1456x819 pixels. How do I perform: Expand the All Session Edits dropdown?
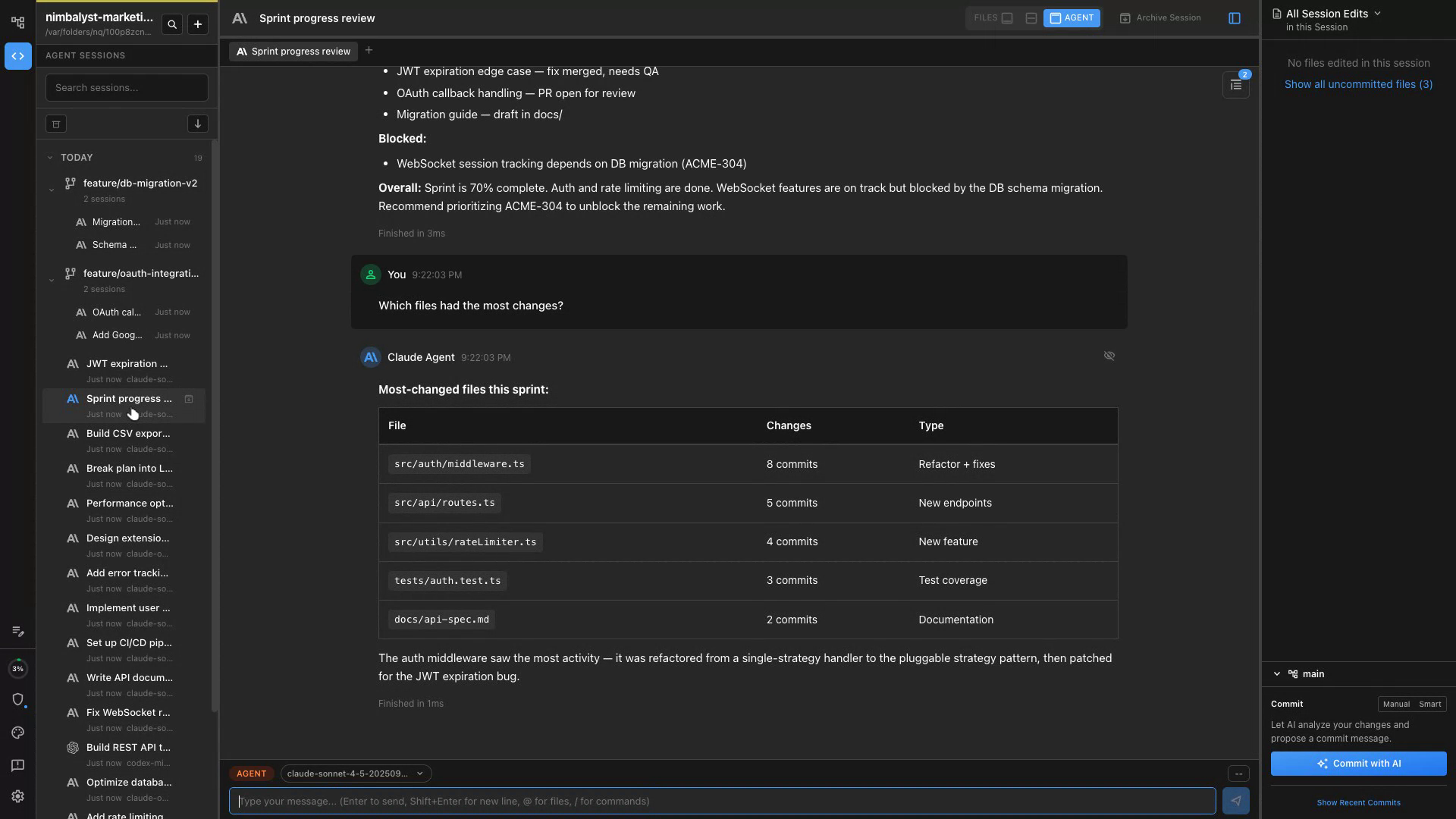(x=1334, y=14)
